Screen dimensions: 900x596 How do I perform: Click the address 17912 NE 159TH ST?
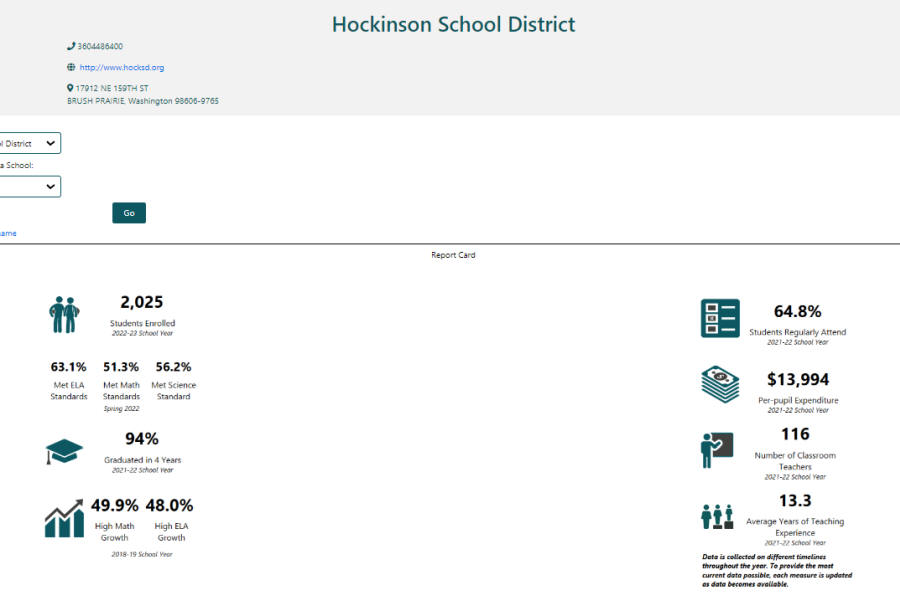[112, 88]
